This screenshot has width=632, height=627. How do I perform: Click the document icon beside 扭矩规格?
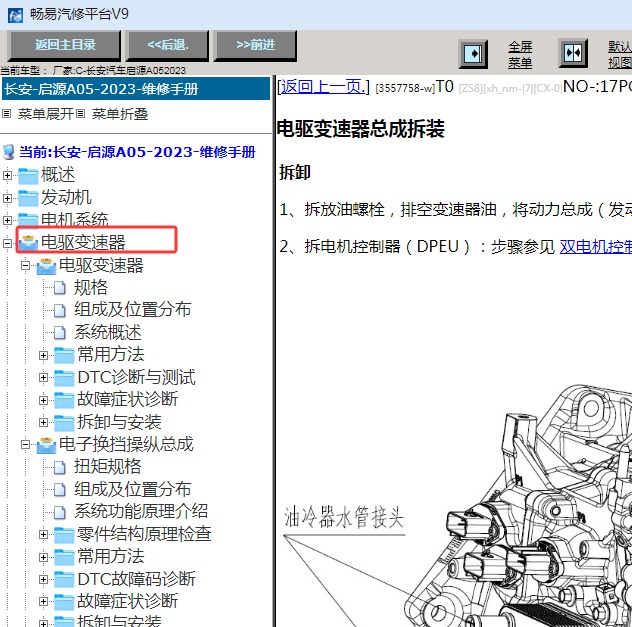(60, 467)
